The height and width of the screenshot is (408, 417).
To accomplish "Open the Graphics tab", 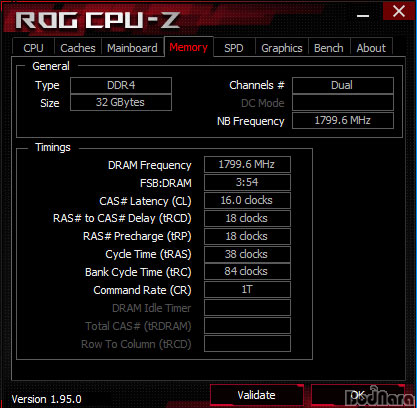I will pyautogui.click(x=282, y=48).
